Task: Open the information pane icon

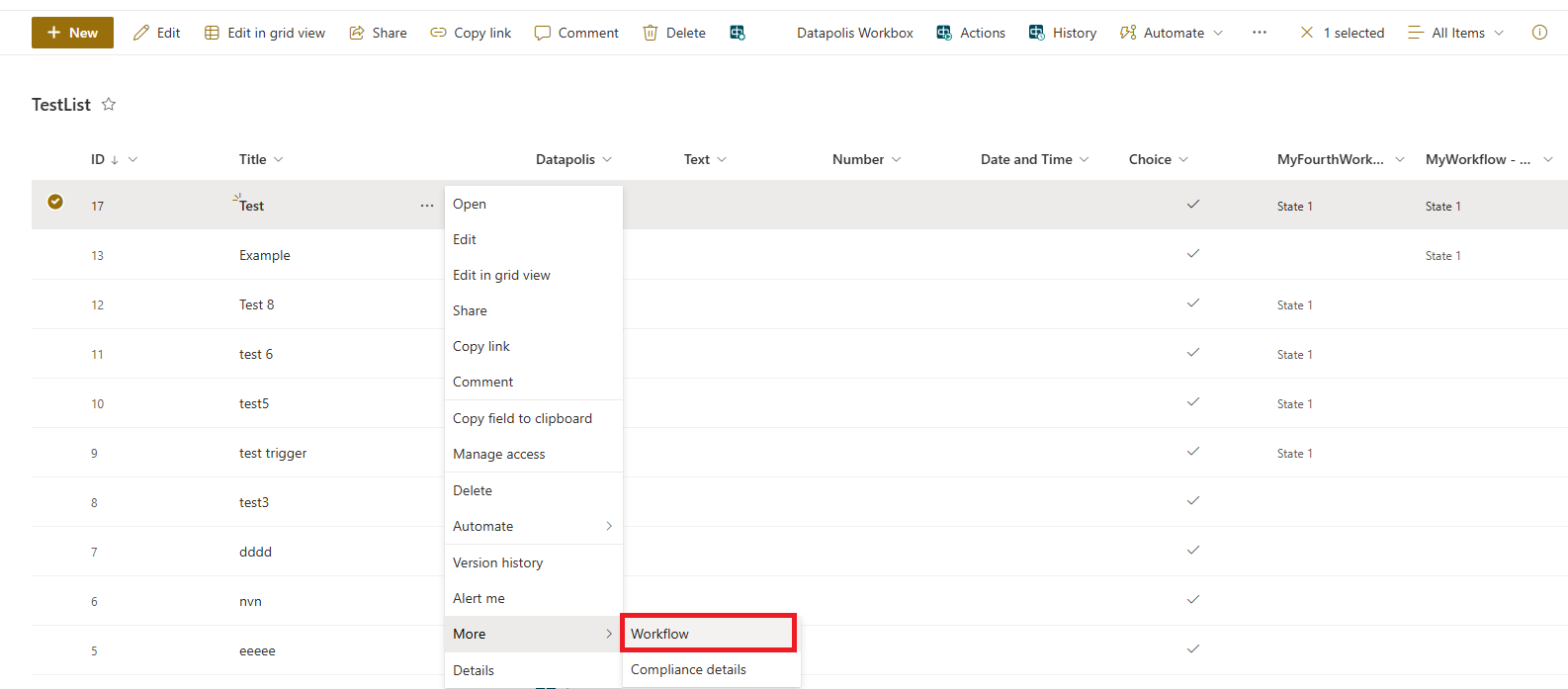Action: point(1539,33)
